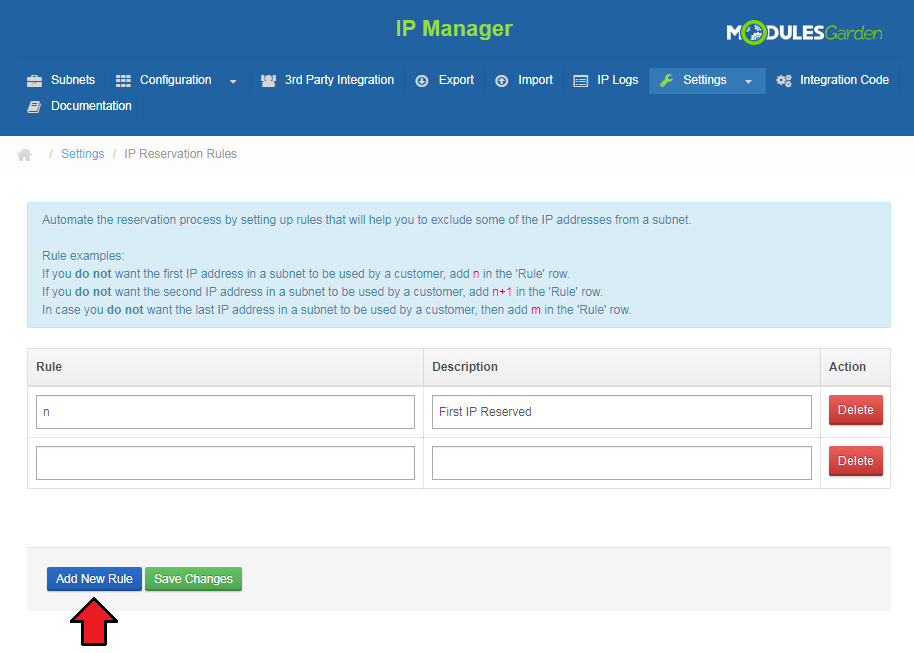Focus the empty Description field in second row
This screenshot has height=653, width=914.
[621, 463]
